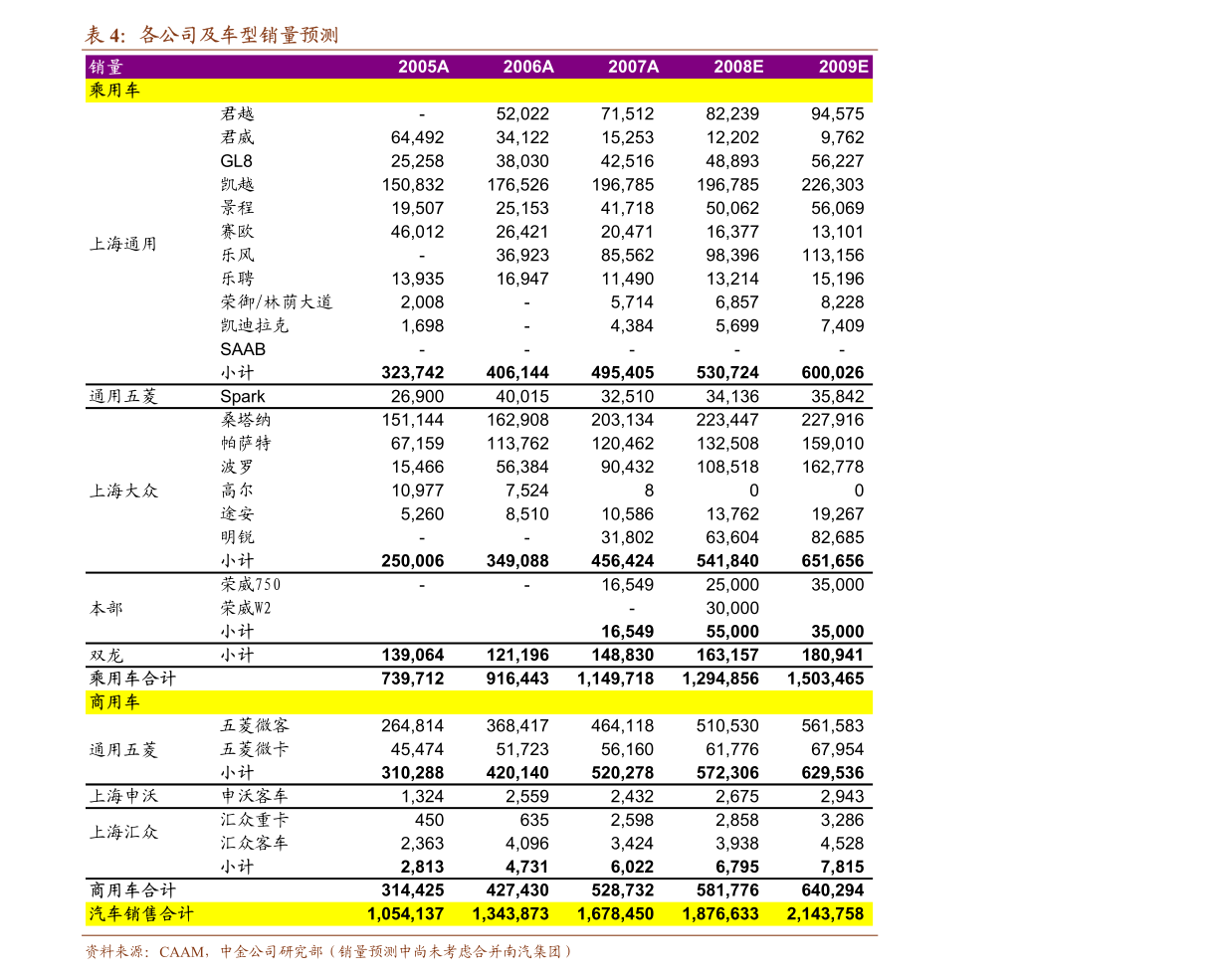
Task: Select the SAAB row label
Action: pos(243,349)
